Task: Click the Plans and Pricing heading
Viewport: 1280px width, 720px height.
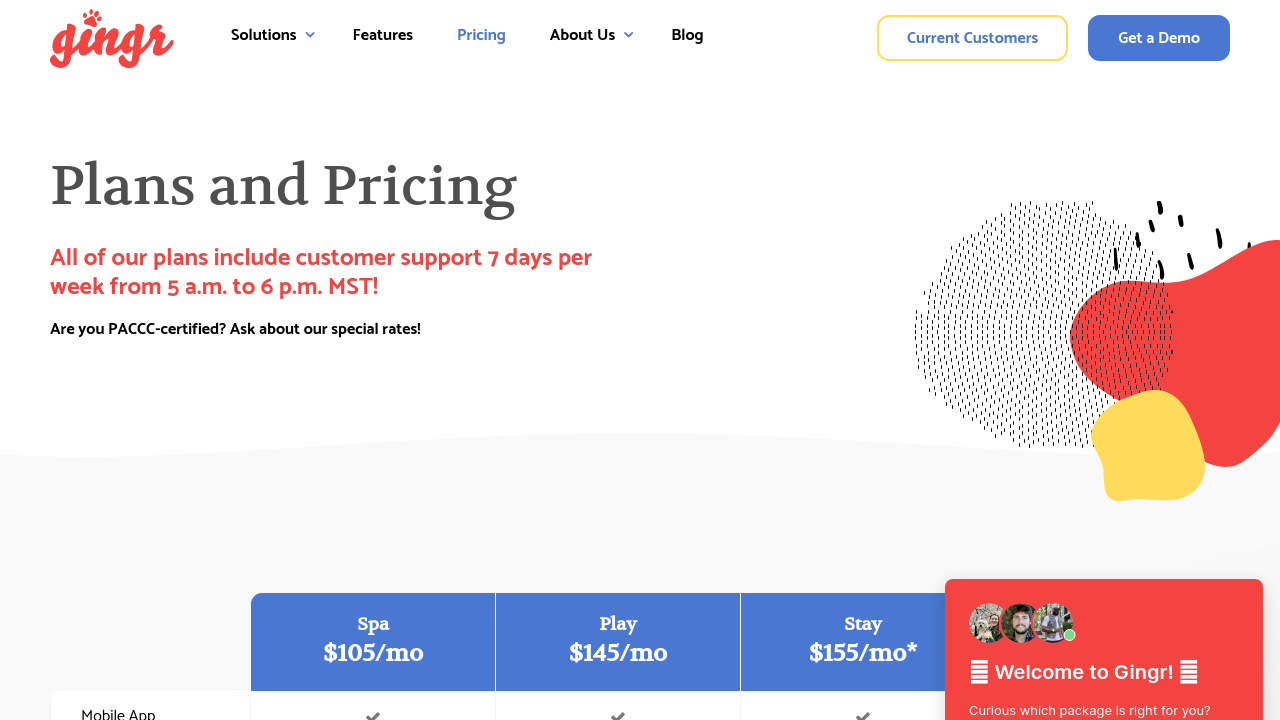Action: tap(283, 186)
